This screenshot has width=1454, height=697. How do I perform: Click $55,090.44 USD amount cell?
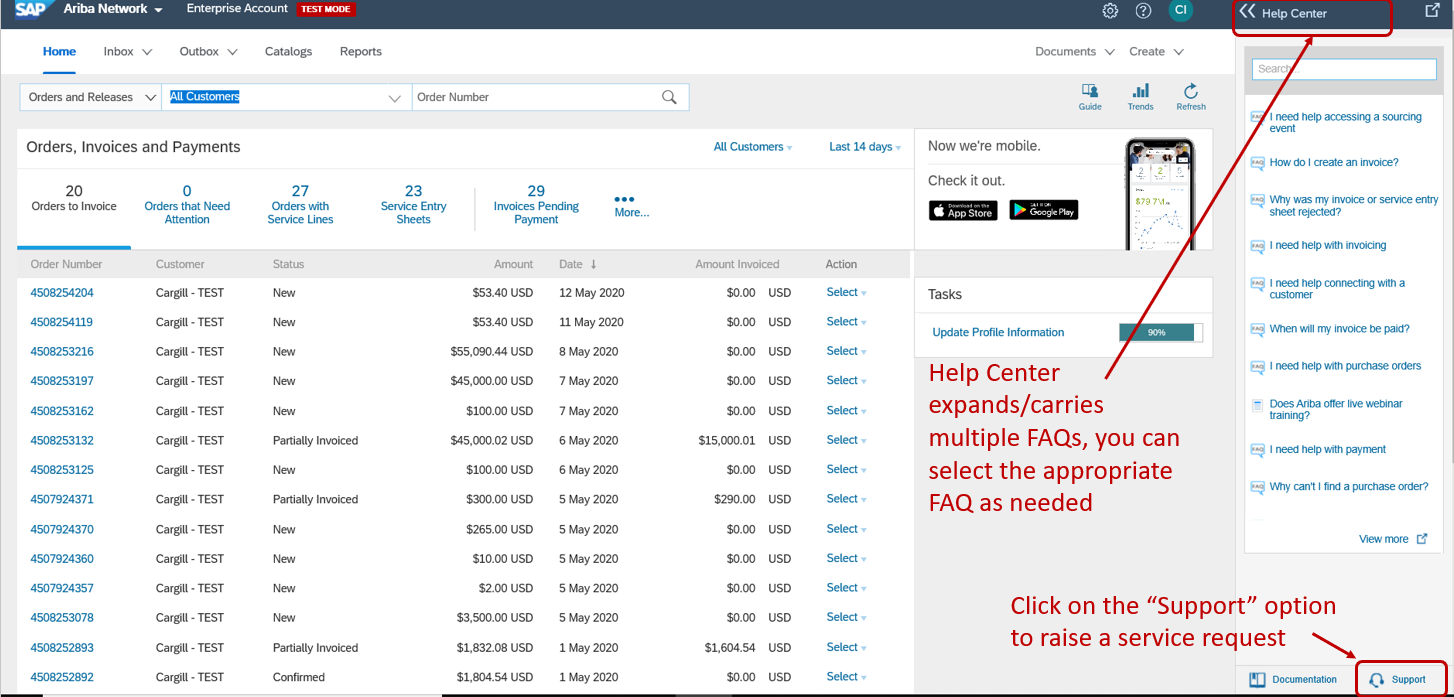[x=492, y=352]
